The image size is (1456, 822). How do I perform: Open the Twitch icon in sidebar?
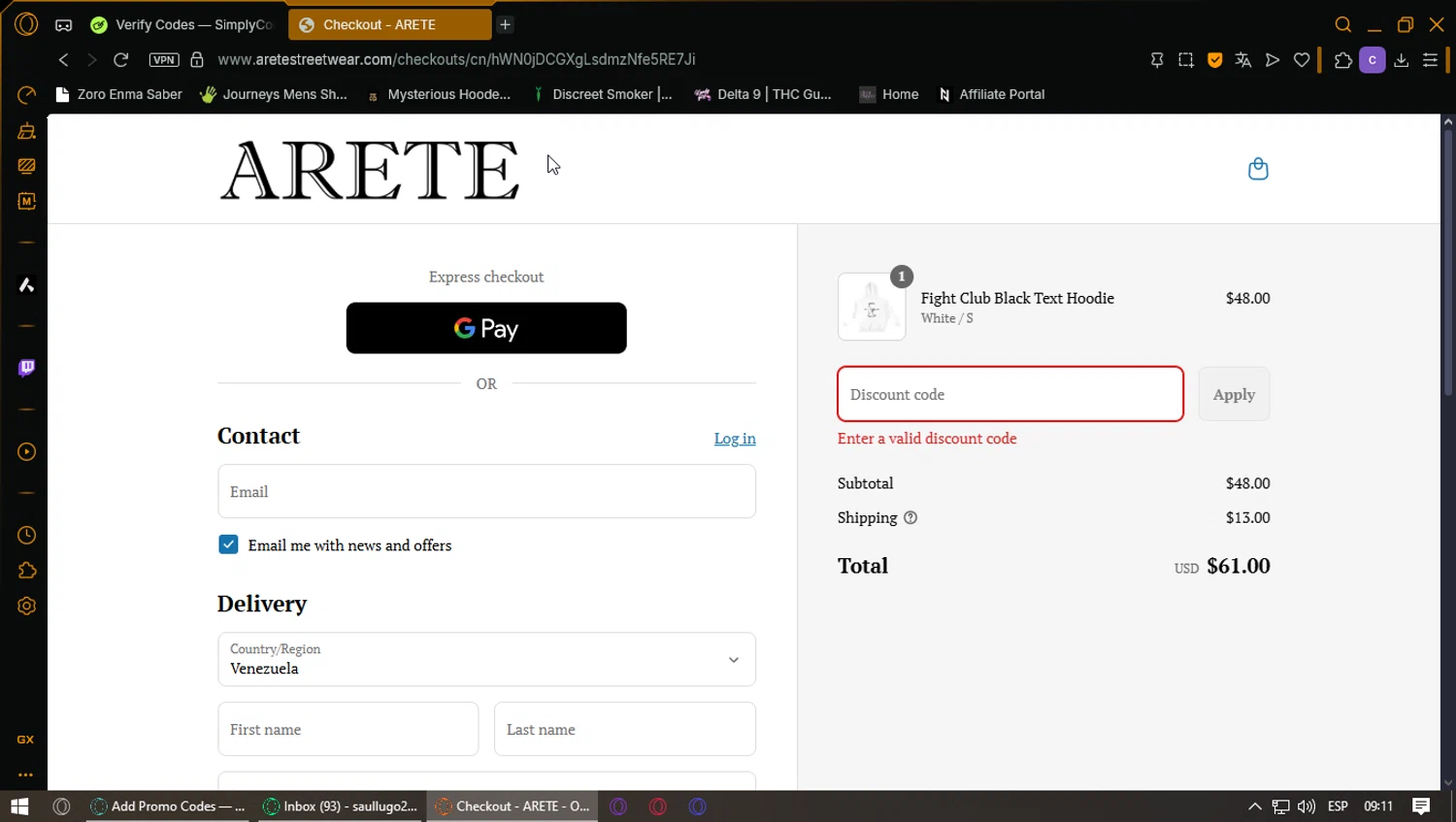[26, 368]
